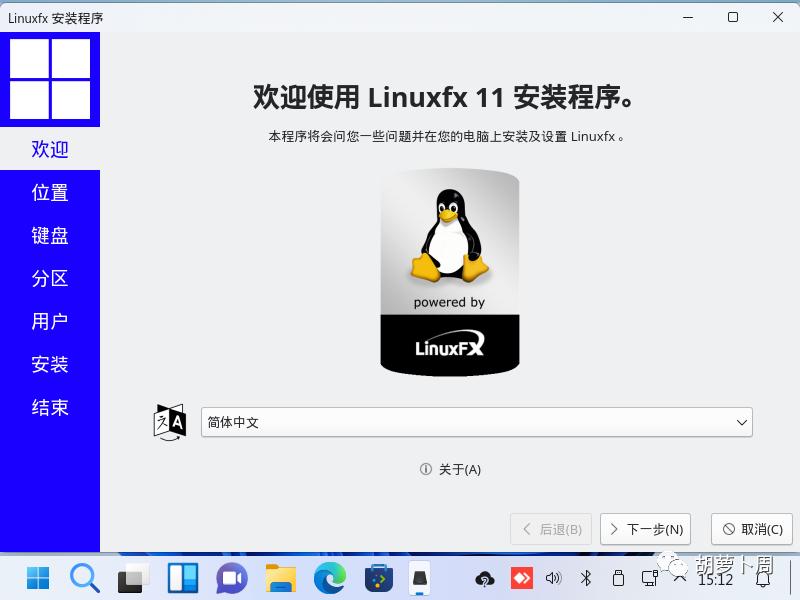Open the Start menu from the taskbar
This screenshot has height=600, width=800.
[36, 578]
